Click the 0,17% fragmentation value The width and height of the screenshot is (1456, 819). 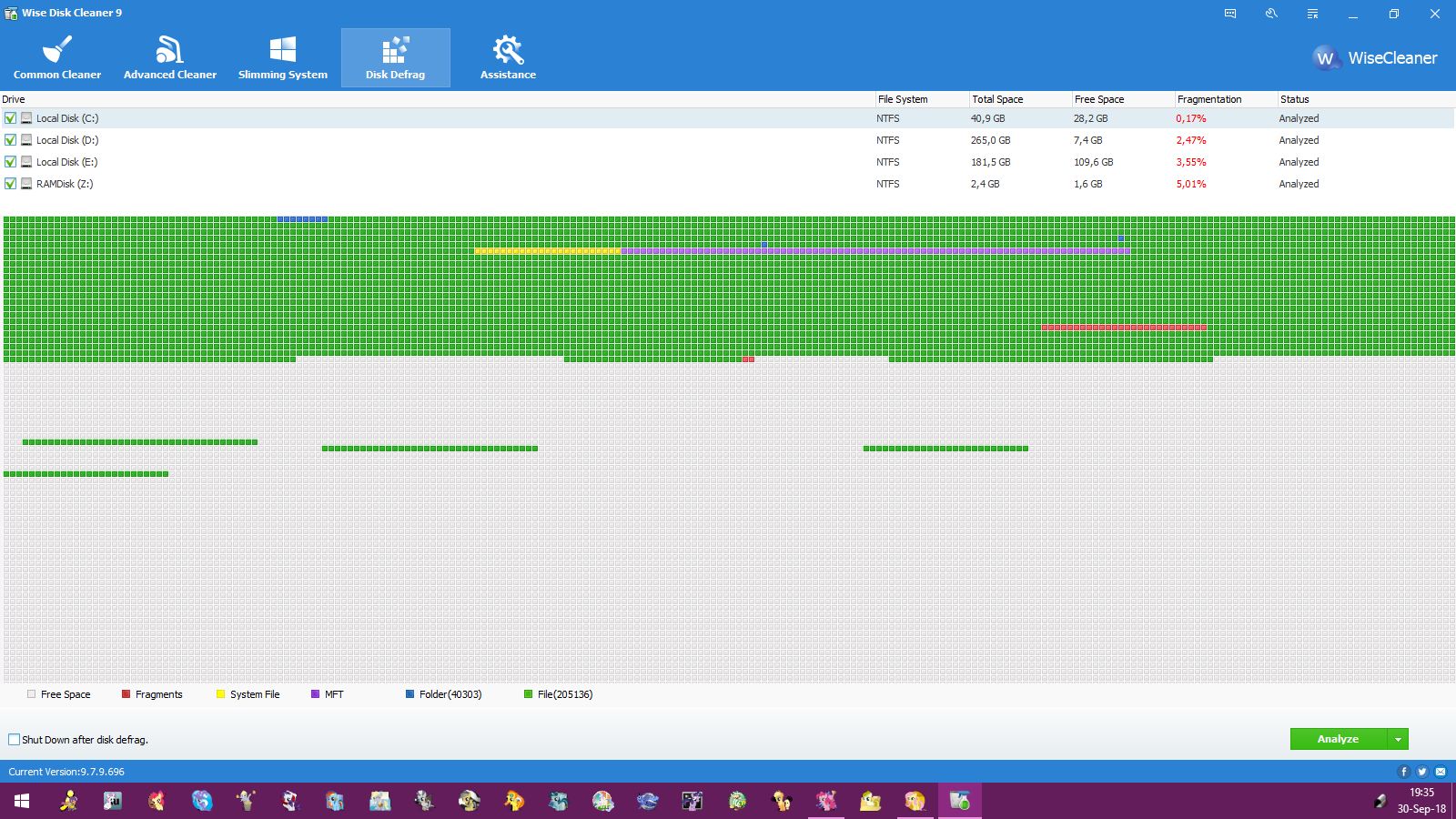[x=1191, y=118]
